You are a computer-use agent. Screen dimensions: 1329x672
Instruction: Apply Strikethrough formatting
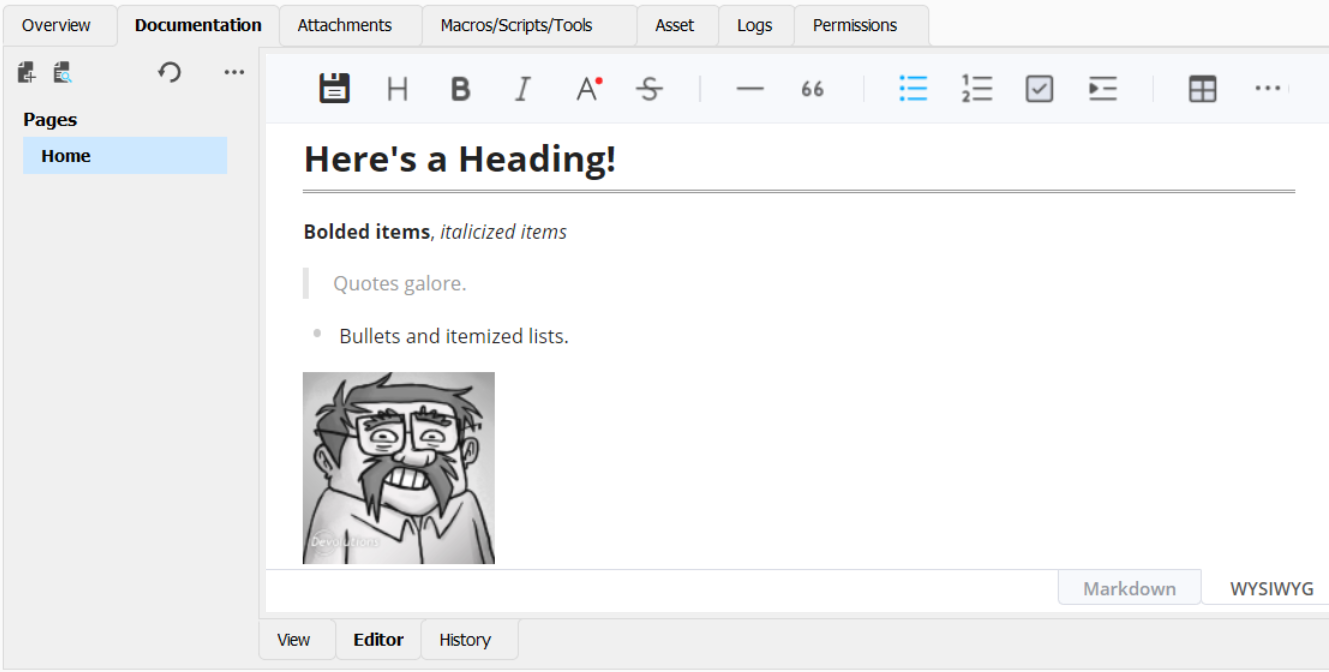(648, 88)
